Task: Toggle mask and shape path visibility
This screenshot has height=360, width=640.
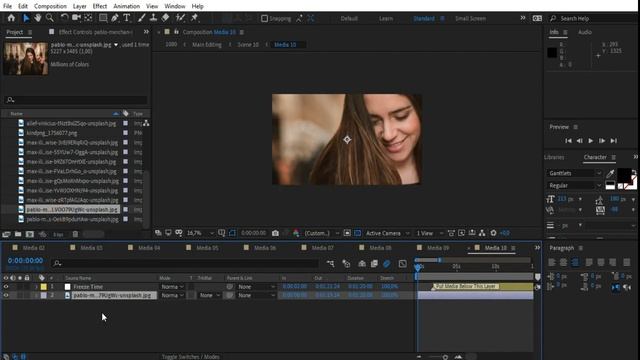Action: (232, 233)
